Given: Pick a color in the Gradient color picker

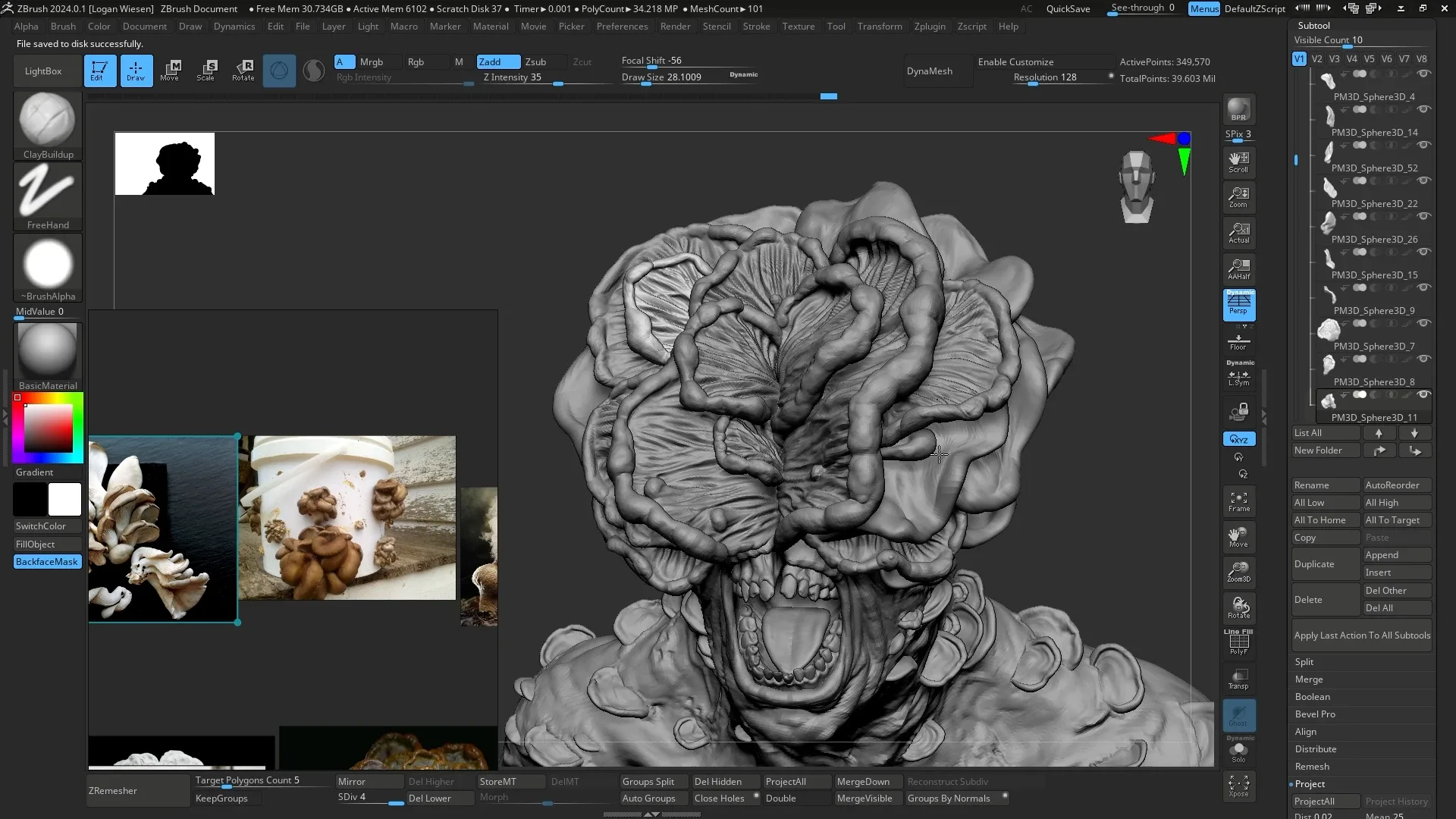Looking at the screenshot, I should [x=47, y=427].
